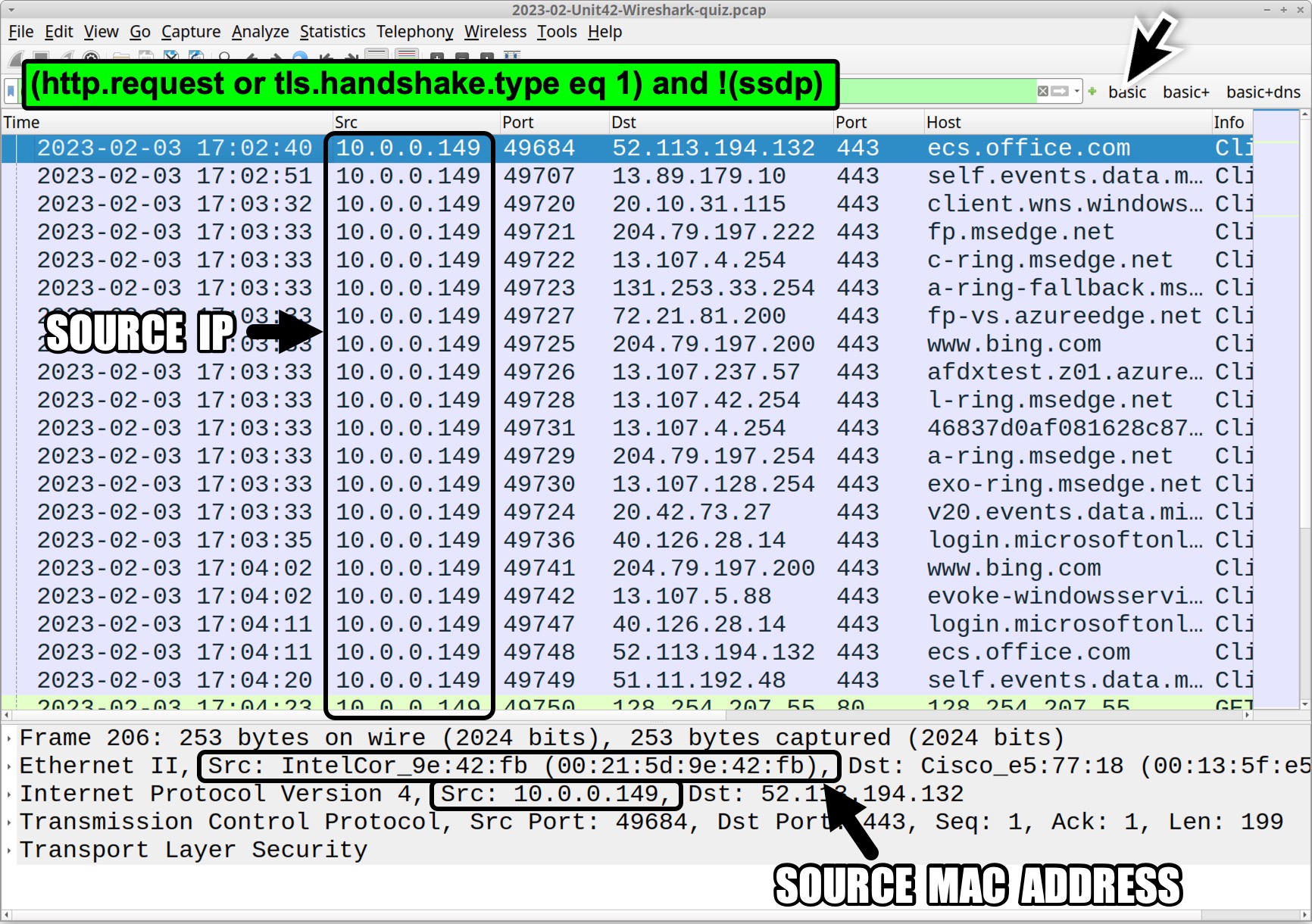The image size is (1312, 924).
Task: Find a packet with the magnifier icon
Action: pyautogui.click(x=225, y=58)
